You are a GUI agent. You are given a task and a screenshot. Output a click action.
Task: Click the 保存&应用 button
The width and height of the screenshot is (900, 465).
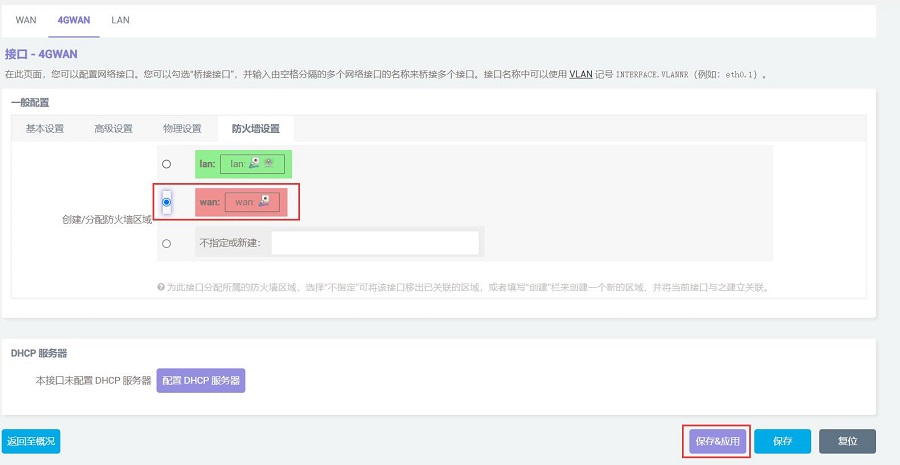point(717,441)
